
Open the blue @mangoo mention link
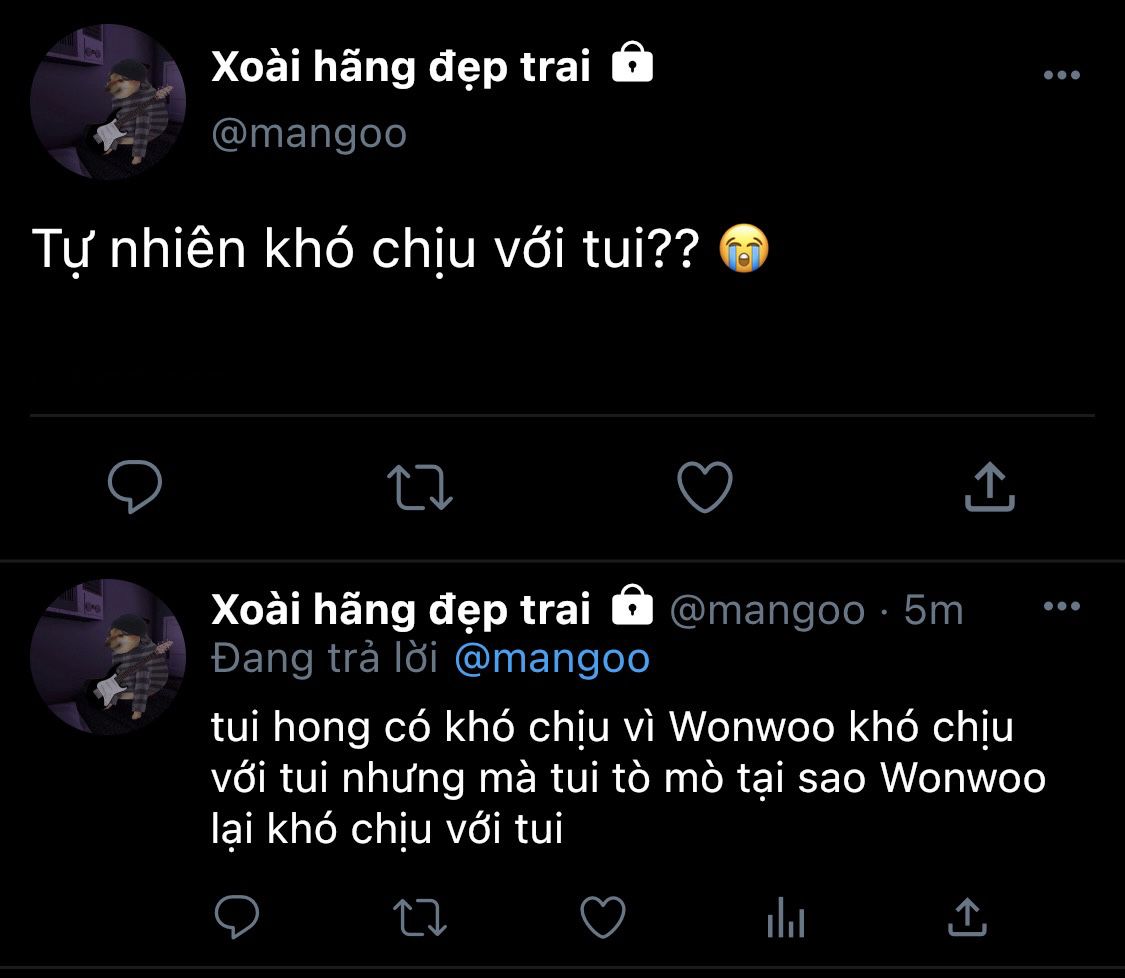click(x=552, y=659)
